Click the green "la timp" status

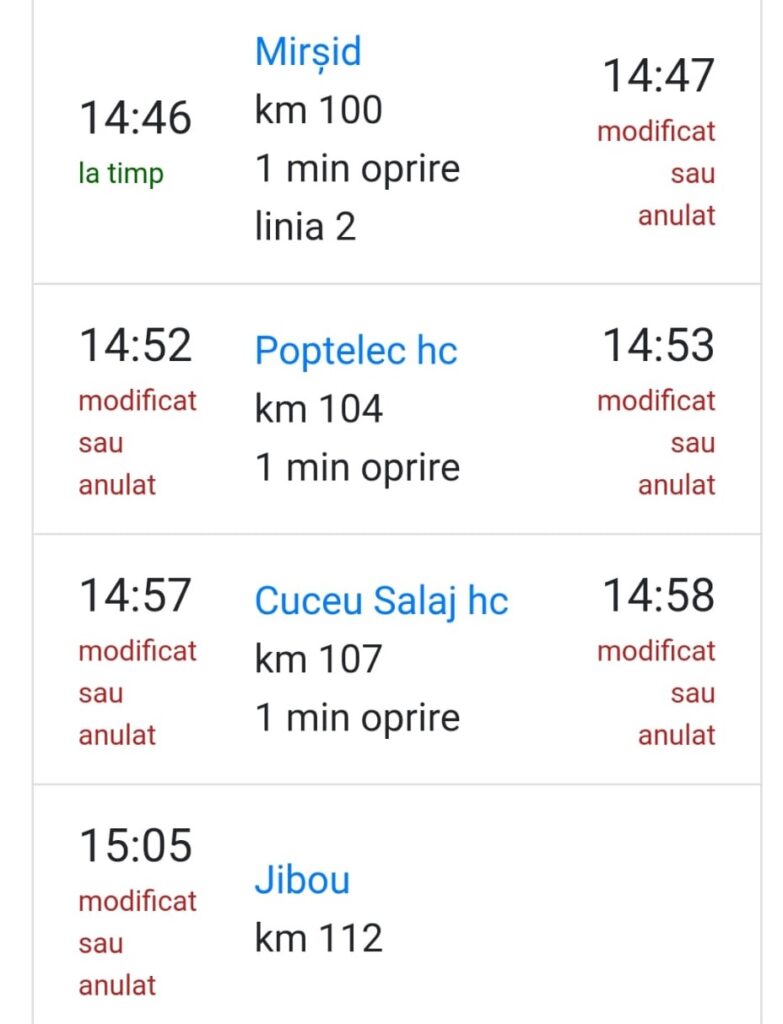coord(120,173)
